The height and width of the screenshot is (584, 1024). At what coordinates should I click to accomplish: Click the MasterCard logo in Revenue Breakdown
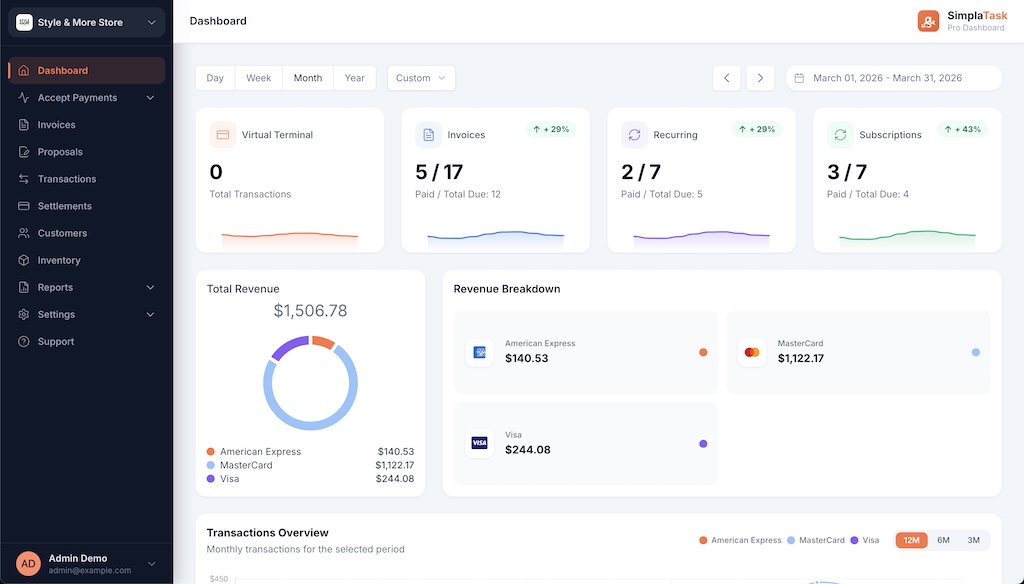(752, 352)
